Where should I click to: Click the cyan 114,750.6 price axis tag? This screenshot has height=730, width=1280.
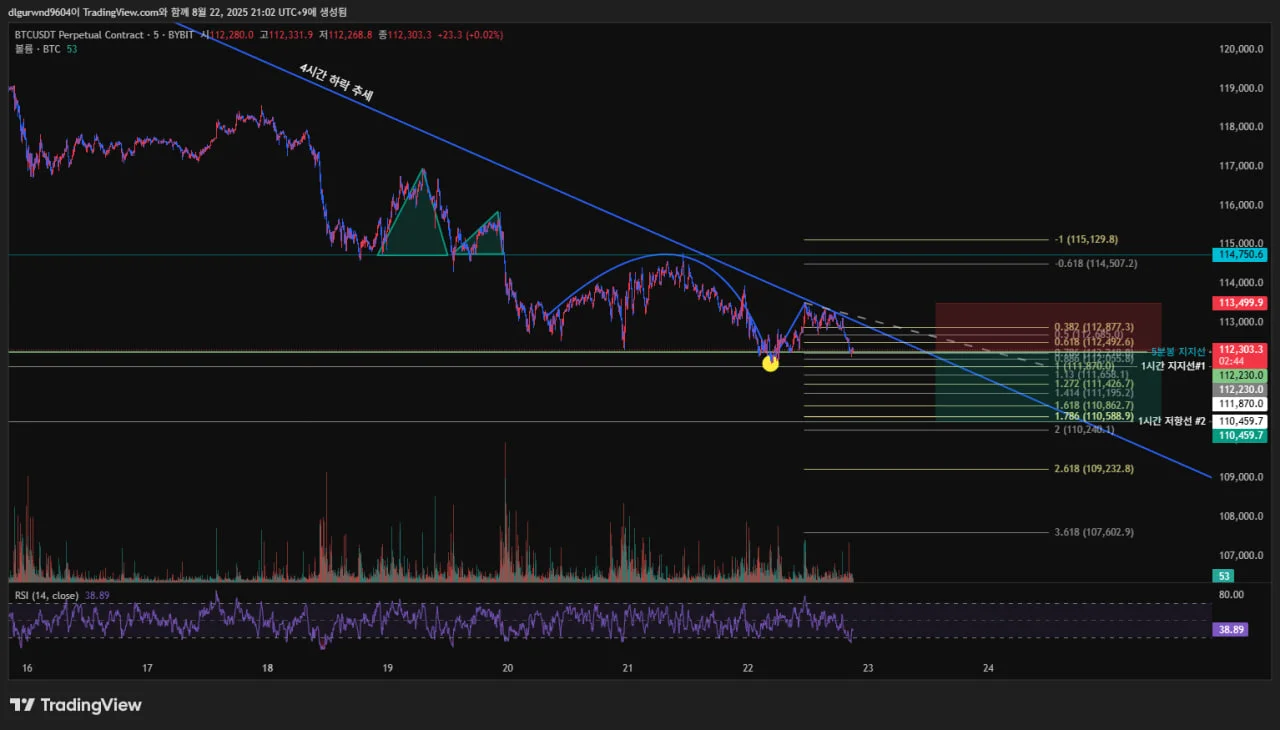pos(1240,255)
